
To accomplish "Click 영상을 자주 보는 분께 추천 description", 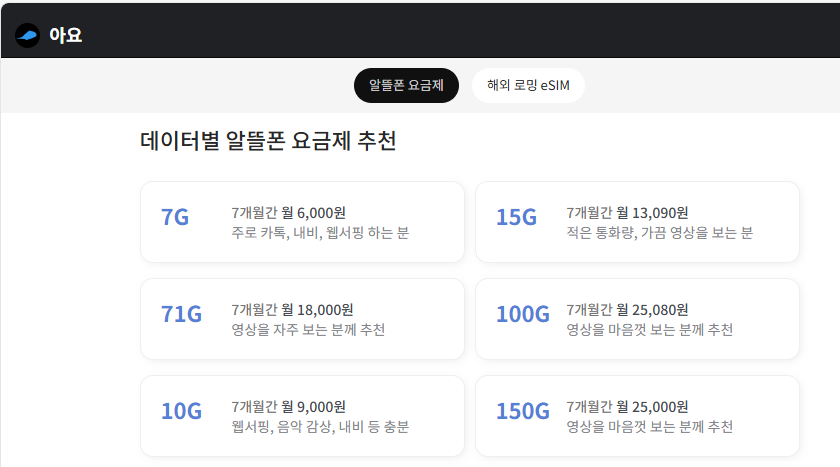I will pyautogui.click(x=308, y=329).
